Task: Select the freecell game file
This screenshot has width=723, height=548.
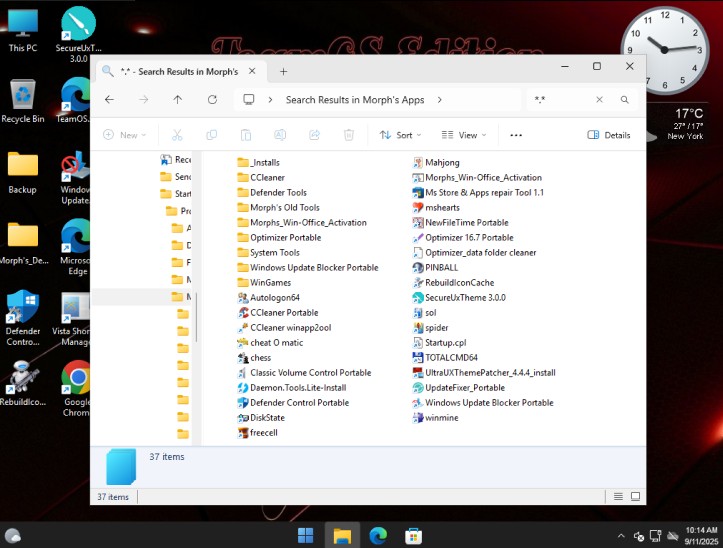Action: click(x=257, y=433)
